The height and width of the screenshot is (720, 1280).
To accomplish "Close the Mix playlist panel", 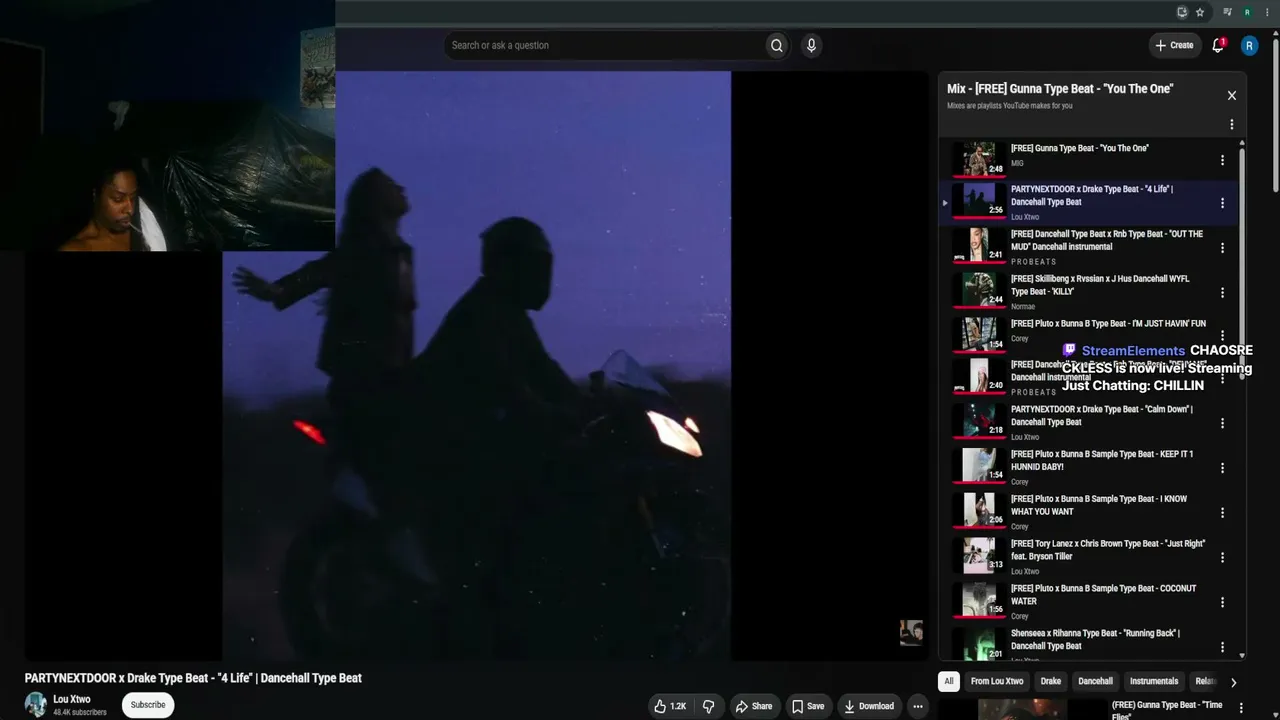I will point(1232,95).
